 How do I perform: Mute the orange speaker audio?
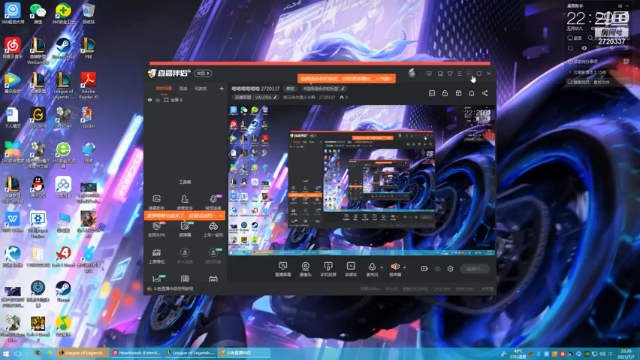click(x=395, y=269)
